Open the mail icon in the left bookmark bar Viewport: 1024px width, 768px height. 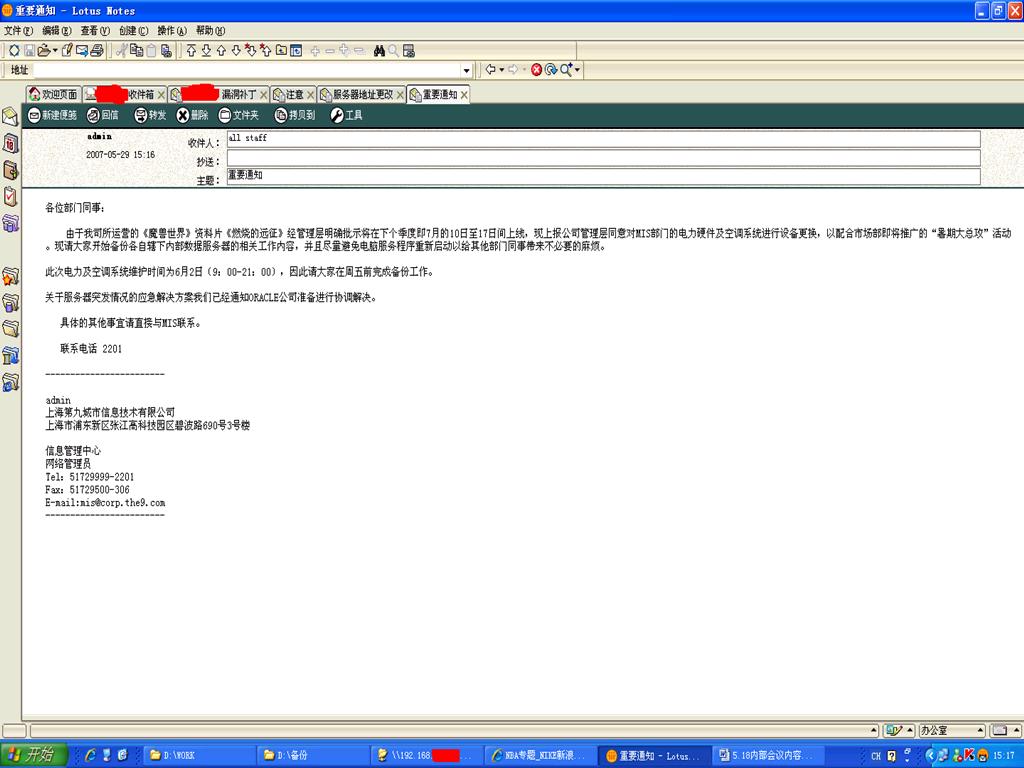(11, 117)
